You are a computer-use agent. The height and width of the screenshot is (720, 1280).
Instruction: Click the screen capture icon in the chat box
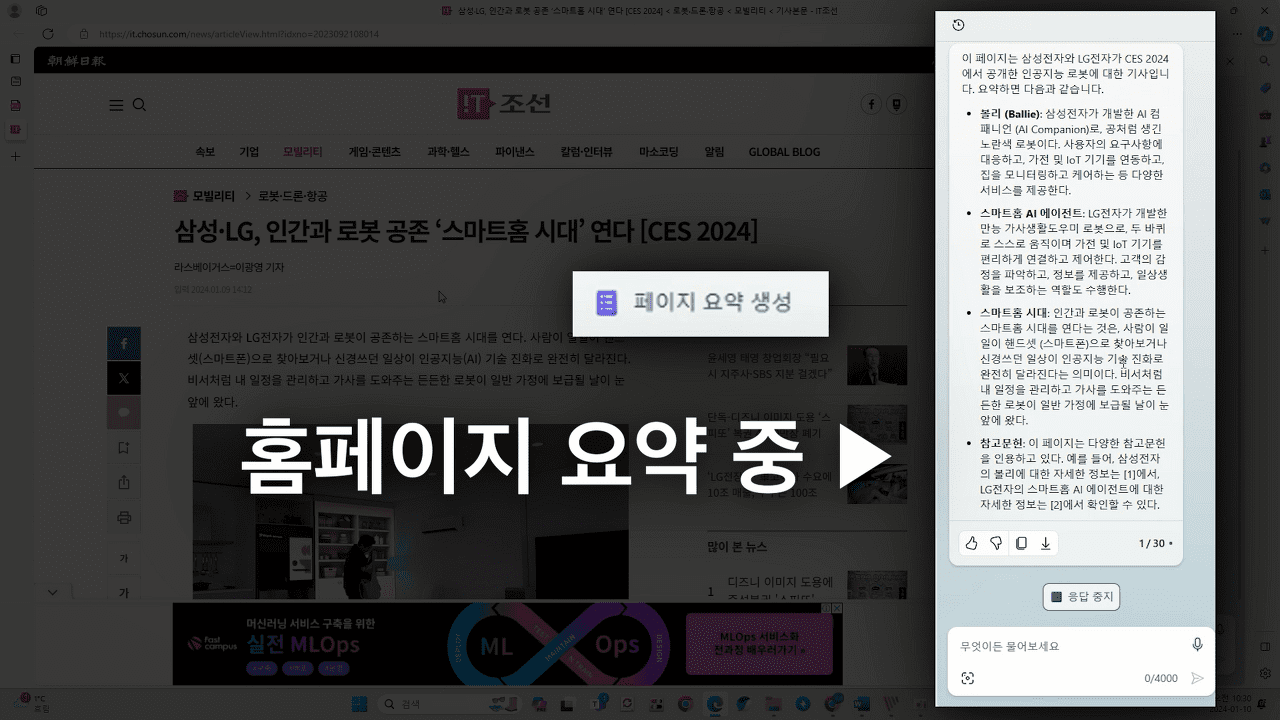tap(967, 677)
